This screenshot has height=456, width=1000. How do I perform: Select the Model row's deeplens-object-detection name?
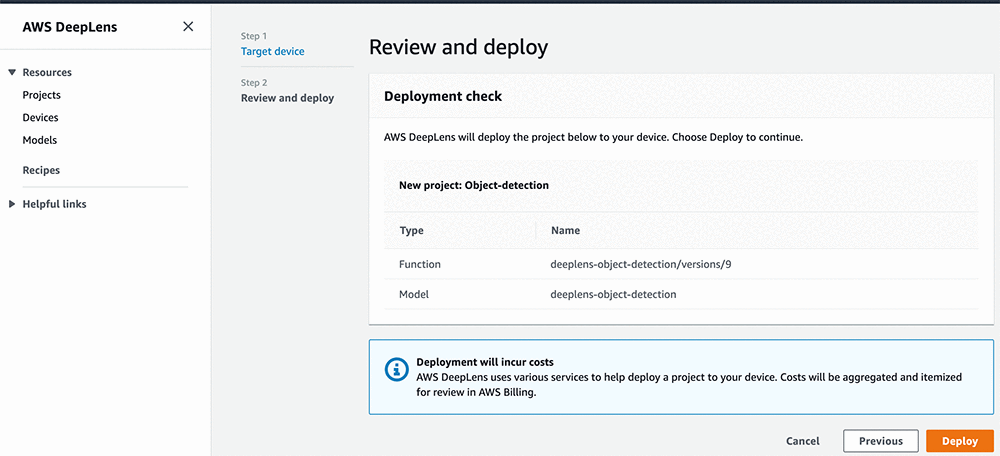tap(614, 294)
